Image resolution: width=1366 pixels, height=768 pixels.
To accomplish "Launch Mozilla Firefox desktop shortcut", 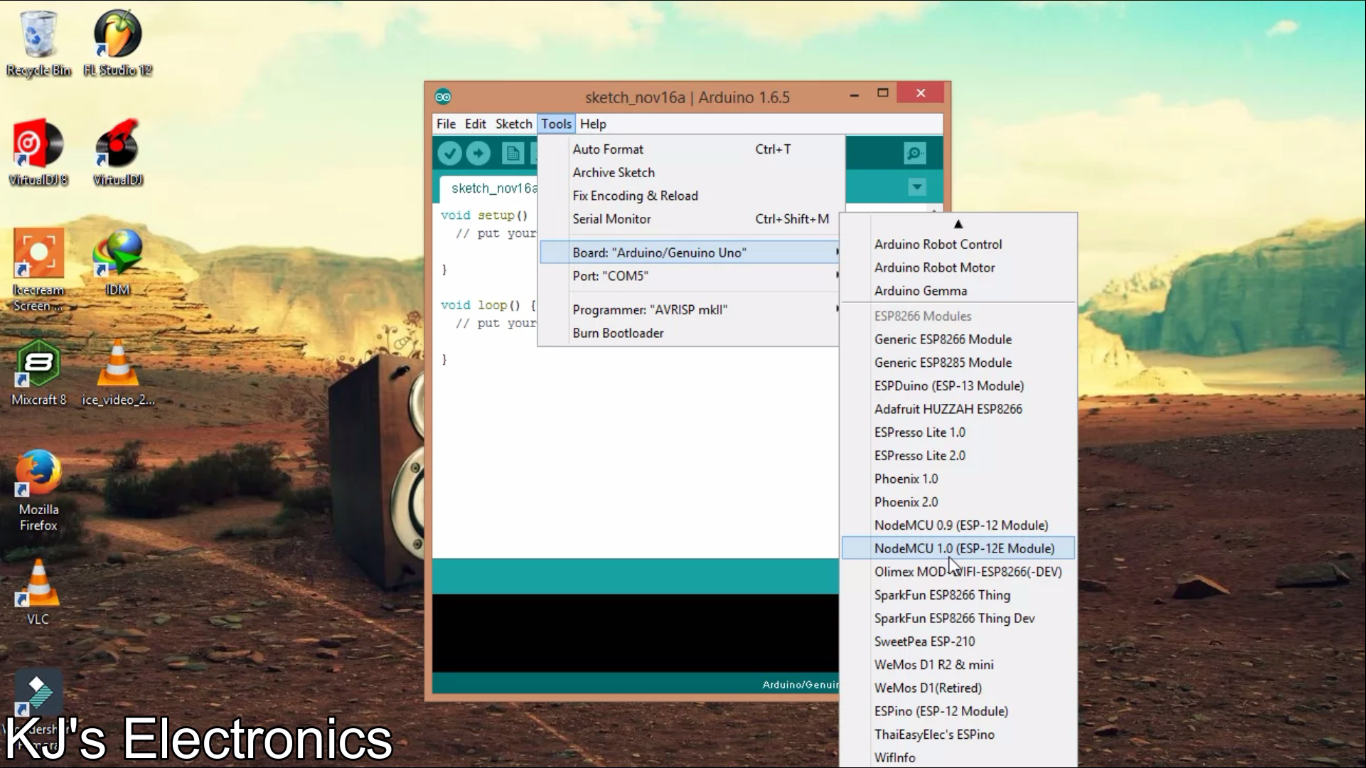I will point(38,490).
